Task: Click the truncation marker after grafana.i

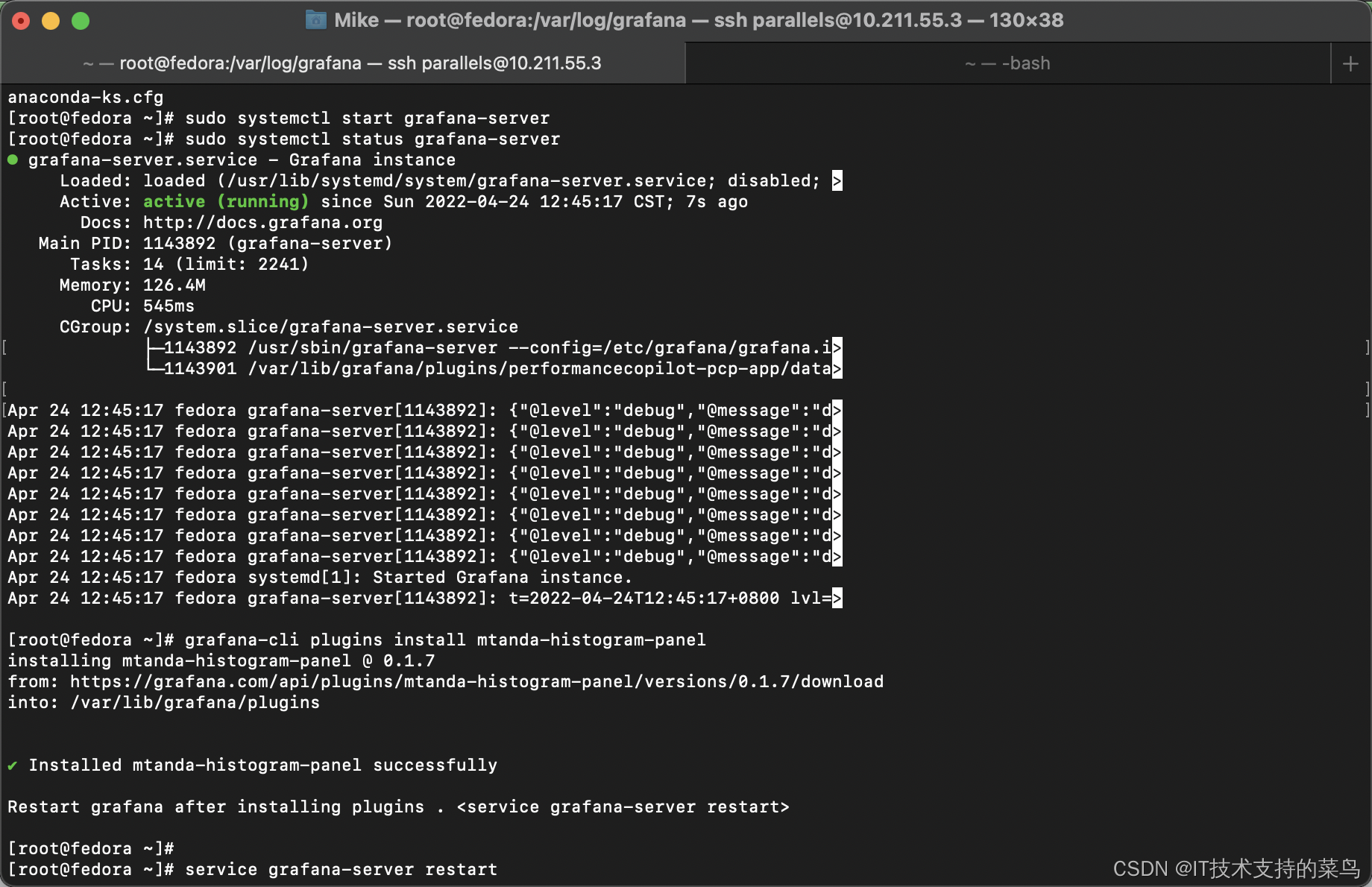Action: pyautogui.click(x=837, y=348)
